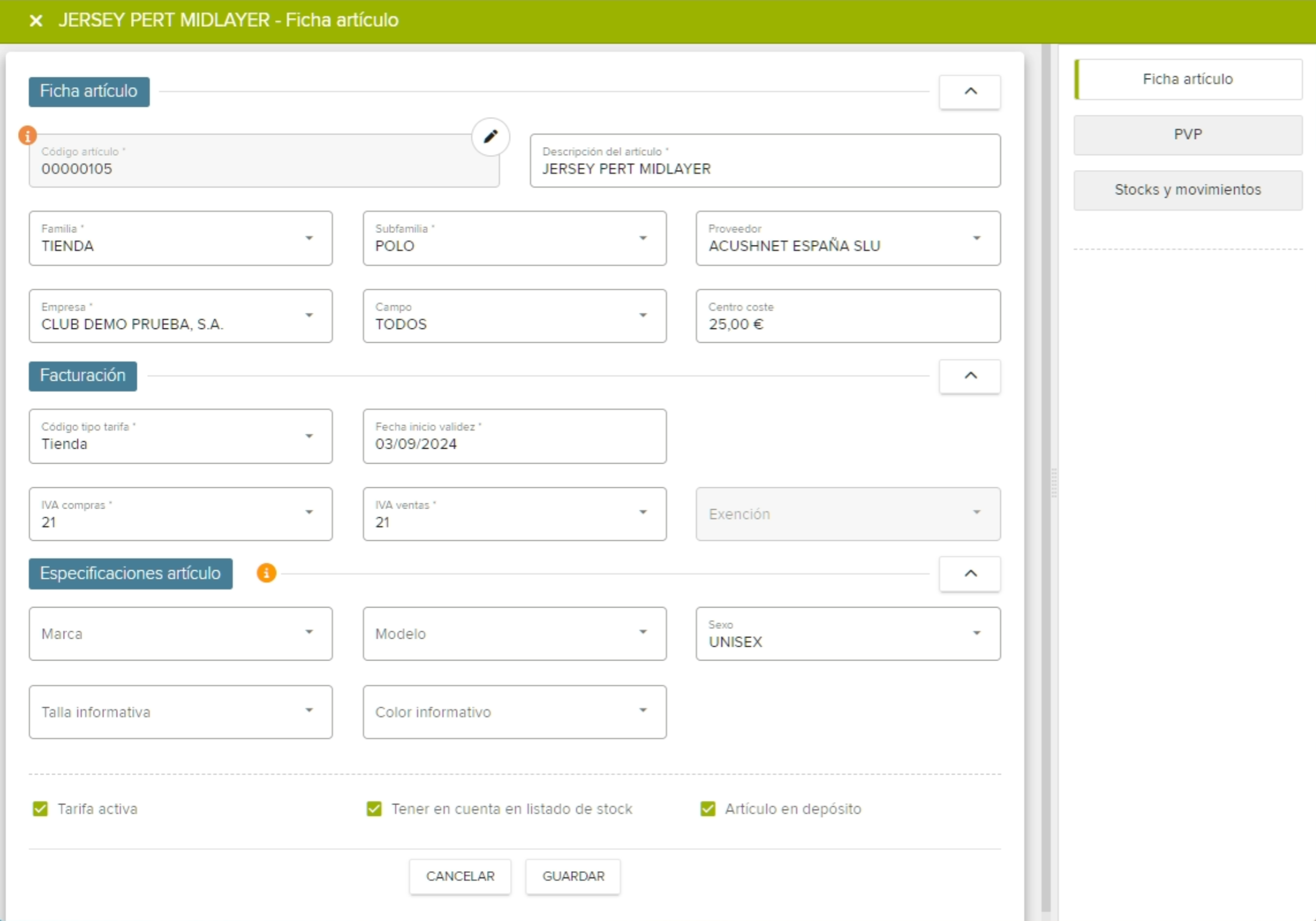Open the IVA ventas dropdown
Viewport: 1316px width, 921px height.
click(x=514, y=514)
